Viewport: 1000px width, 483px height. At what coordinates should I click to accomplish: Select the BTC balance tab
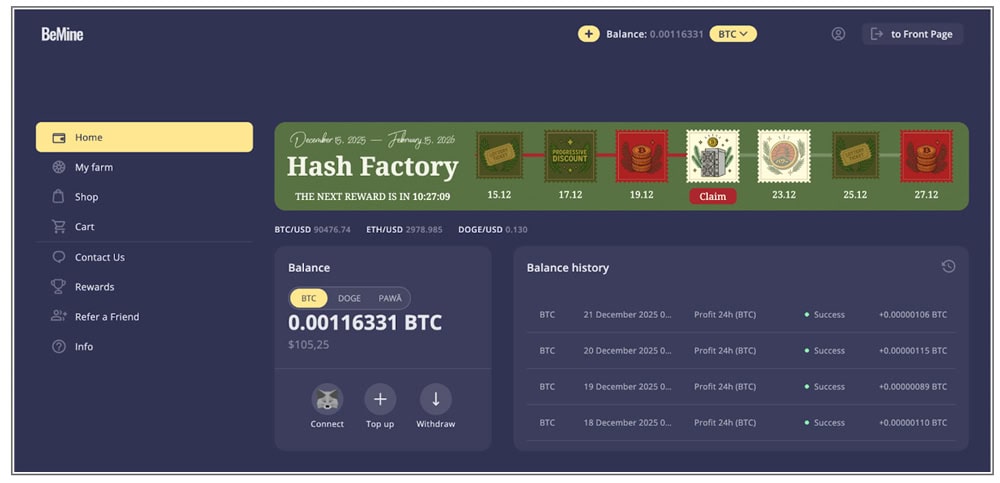point(309,298)
